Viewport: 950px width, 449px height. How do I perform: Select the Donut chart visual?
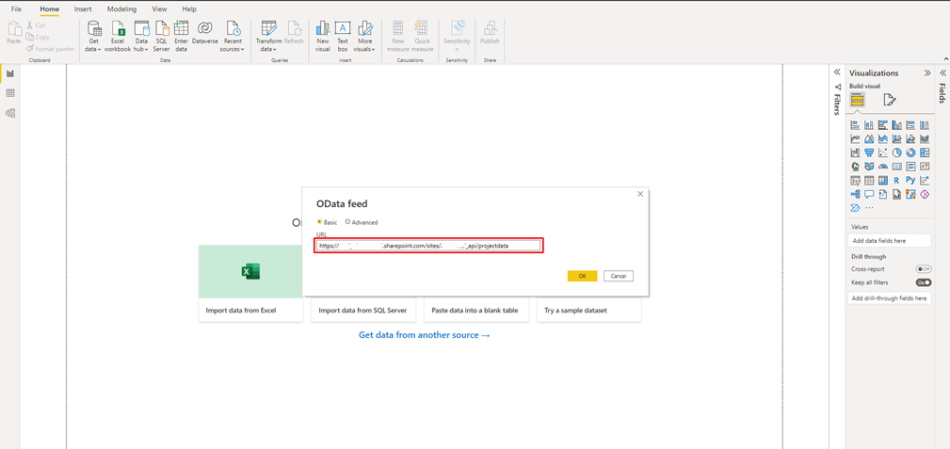point(911,152)
